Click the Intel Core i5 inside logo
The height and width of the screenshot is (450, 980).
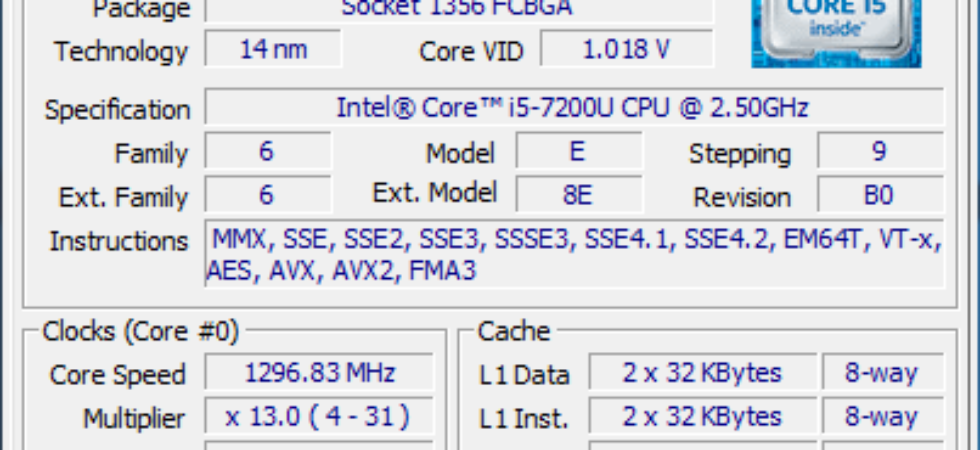pyautogui.click(x=836, y=32)
